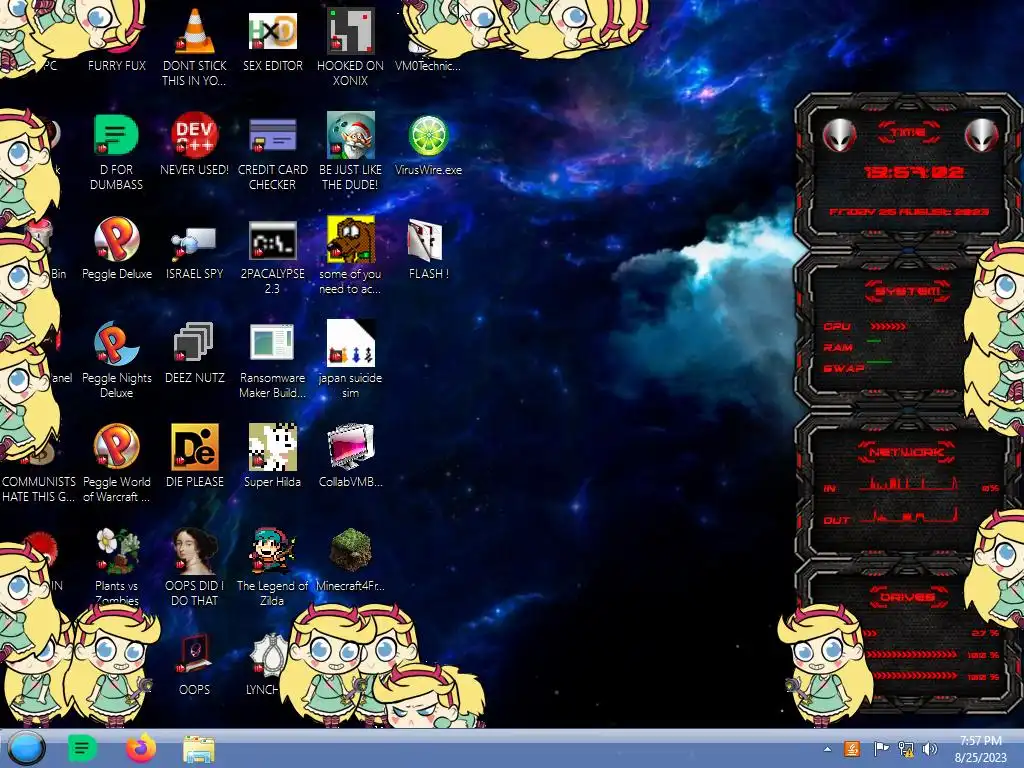The width and height of the screenshot is (1024, 768).
Task: Click the SWAP usage bar
Action: 879,361
